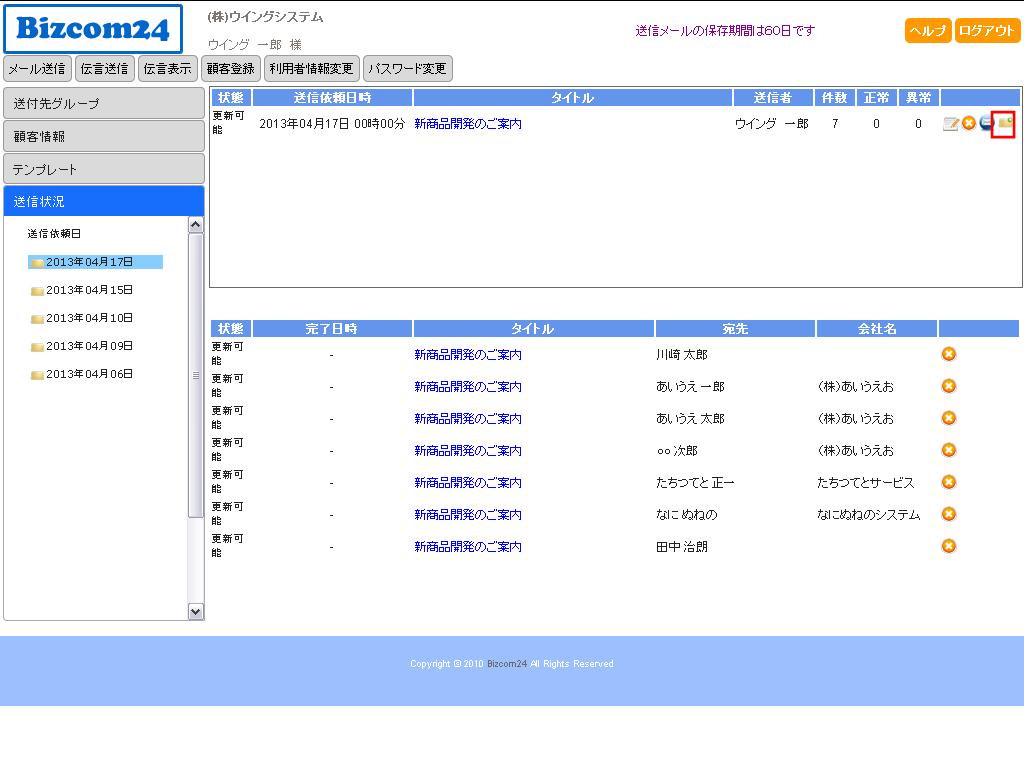The image size is (1024, 768).
Task: Cancel delivery to あいうえ 一郎
Action: 949,386
